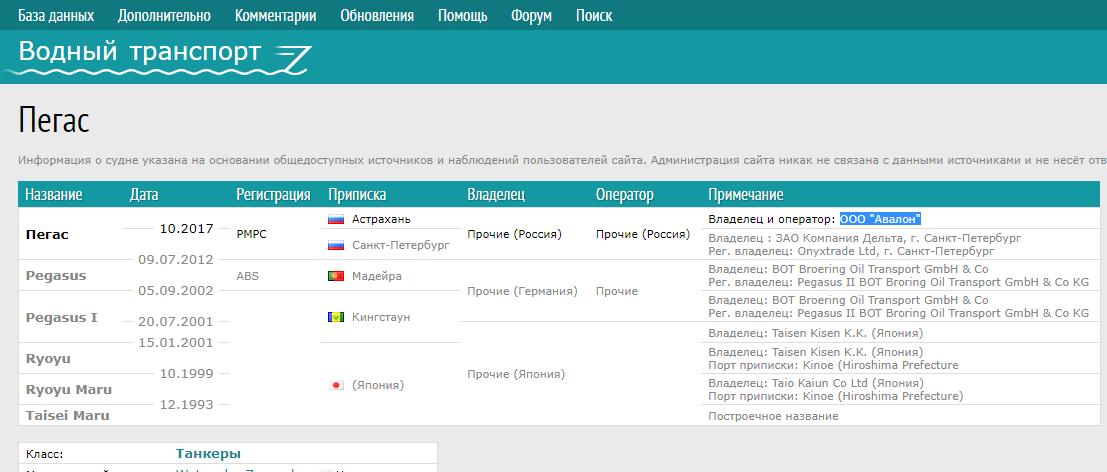
Task: Click the date 20.07.2001
Action: point(176,322)
